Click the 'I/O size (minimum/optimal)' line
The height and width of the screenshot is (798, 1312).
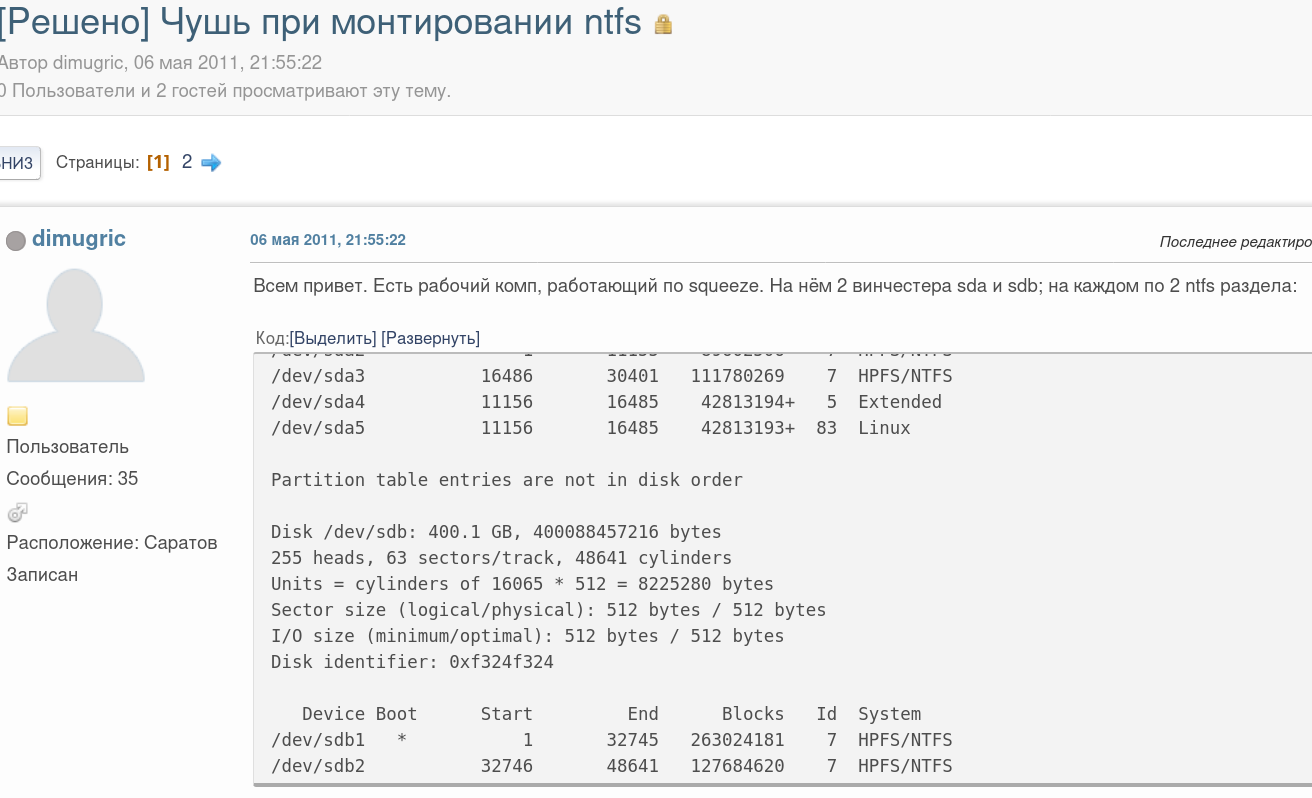coord(527,636)
